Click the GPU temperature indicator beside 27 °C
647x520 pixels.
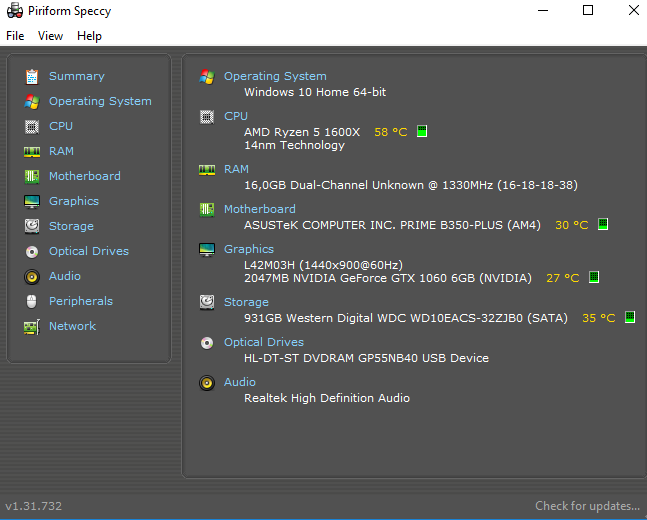(x=594, y=277)
